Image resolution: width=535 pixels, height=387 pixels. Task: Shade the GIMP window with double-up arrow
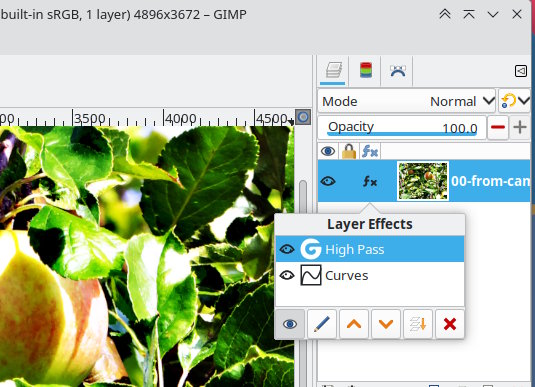pos(445,14)
